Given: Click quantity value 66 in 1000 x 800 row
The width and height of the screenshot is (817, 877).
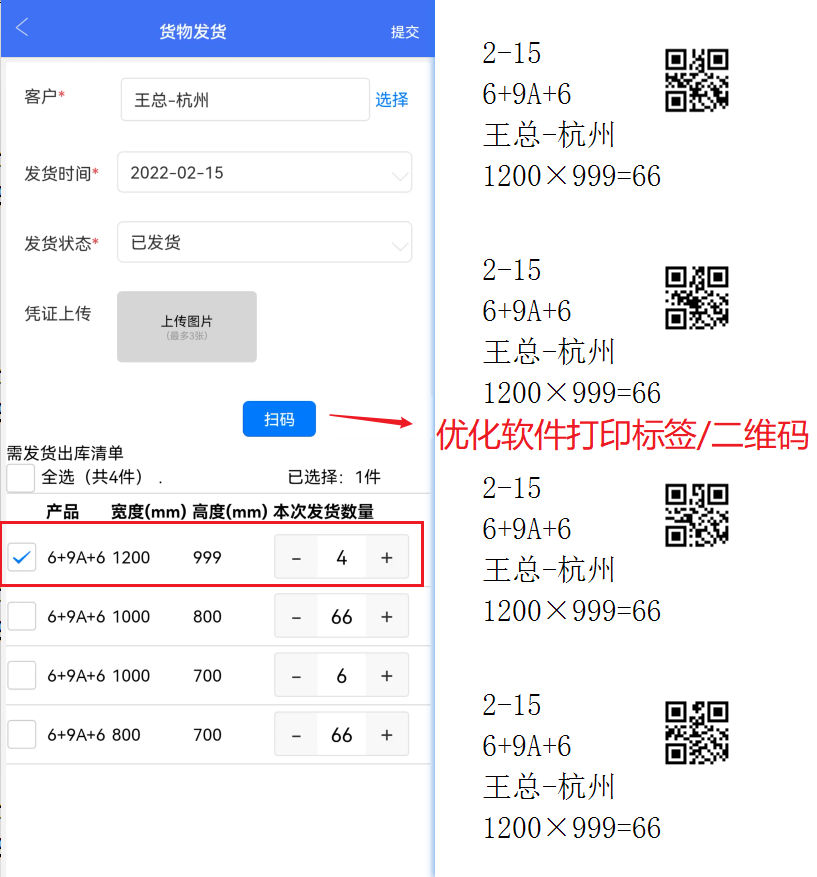Looking at the screenshot, I should click(342, 616).
